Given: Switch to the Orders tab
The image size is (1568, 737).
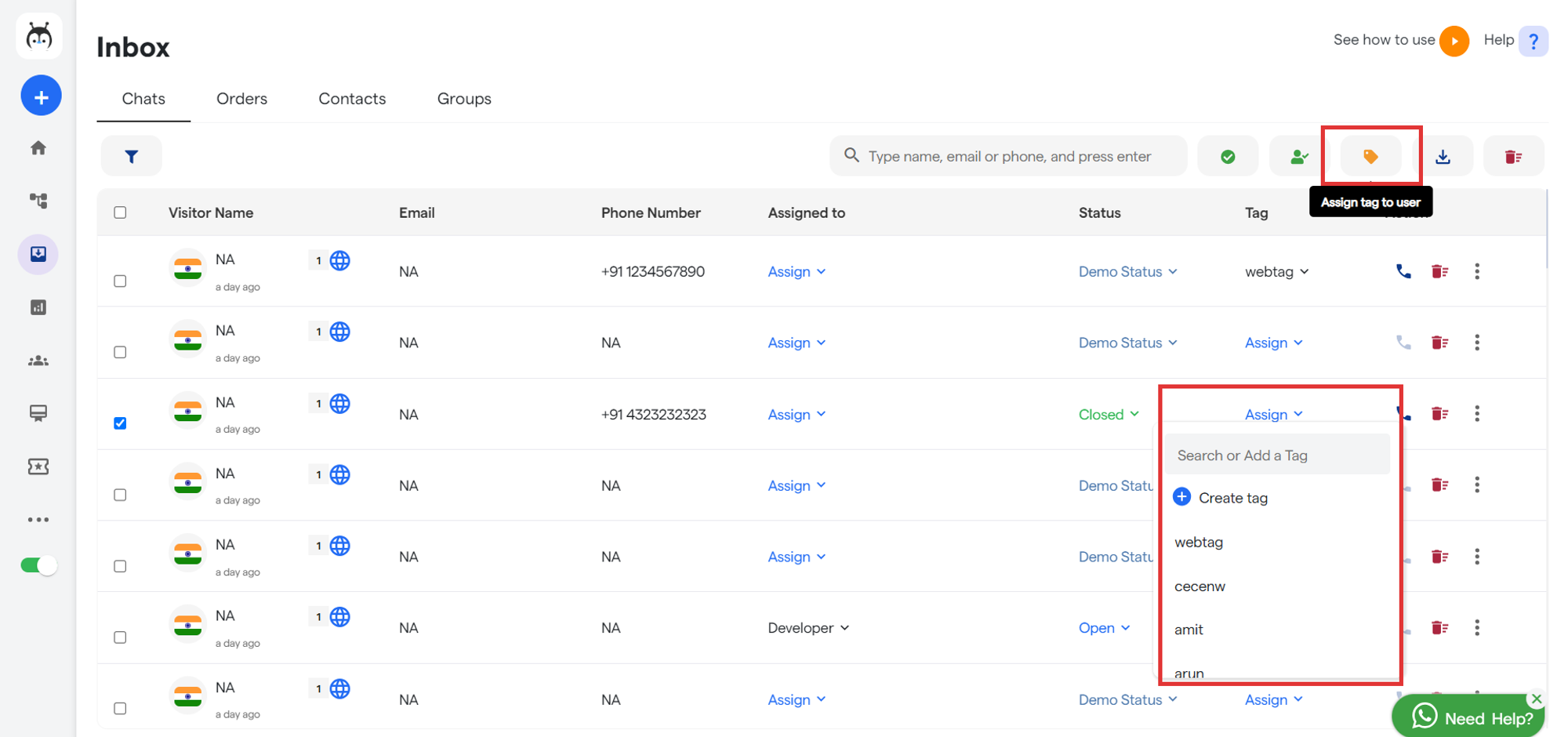Looking at the screenshot, I should click(241, 99).
